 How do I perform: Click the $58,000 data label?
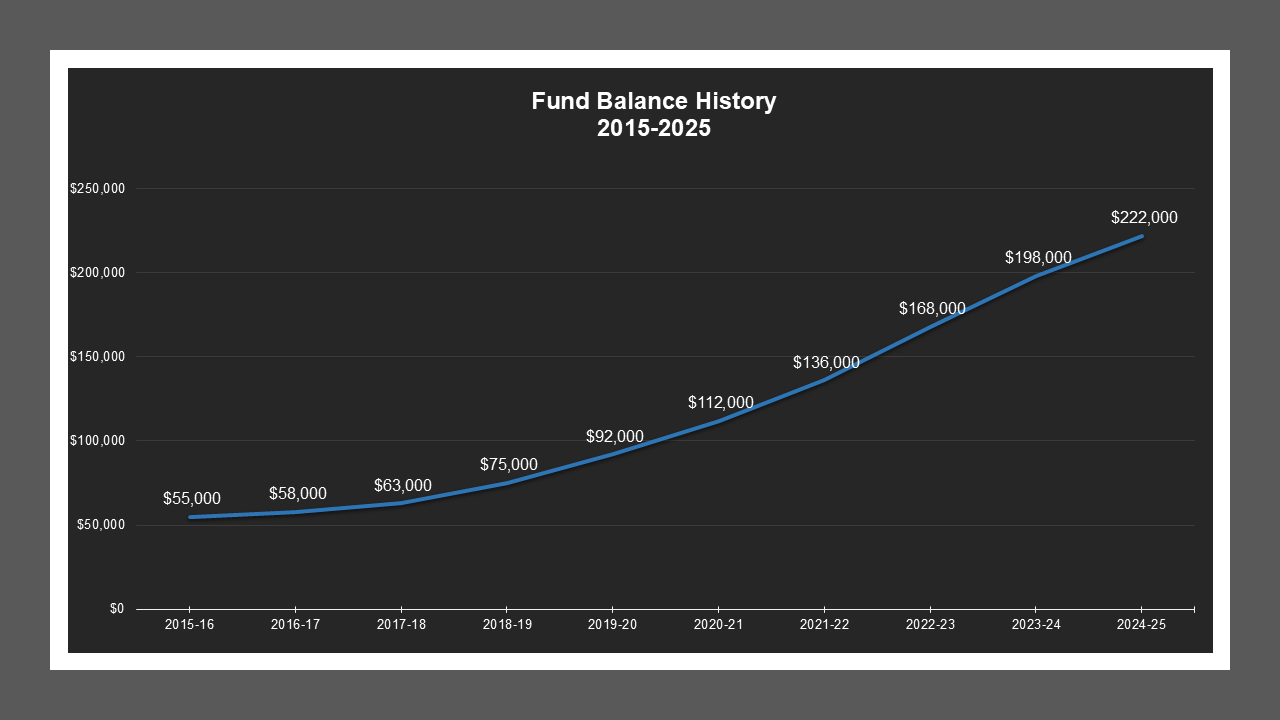point(297,492)
